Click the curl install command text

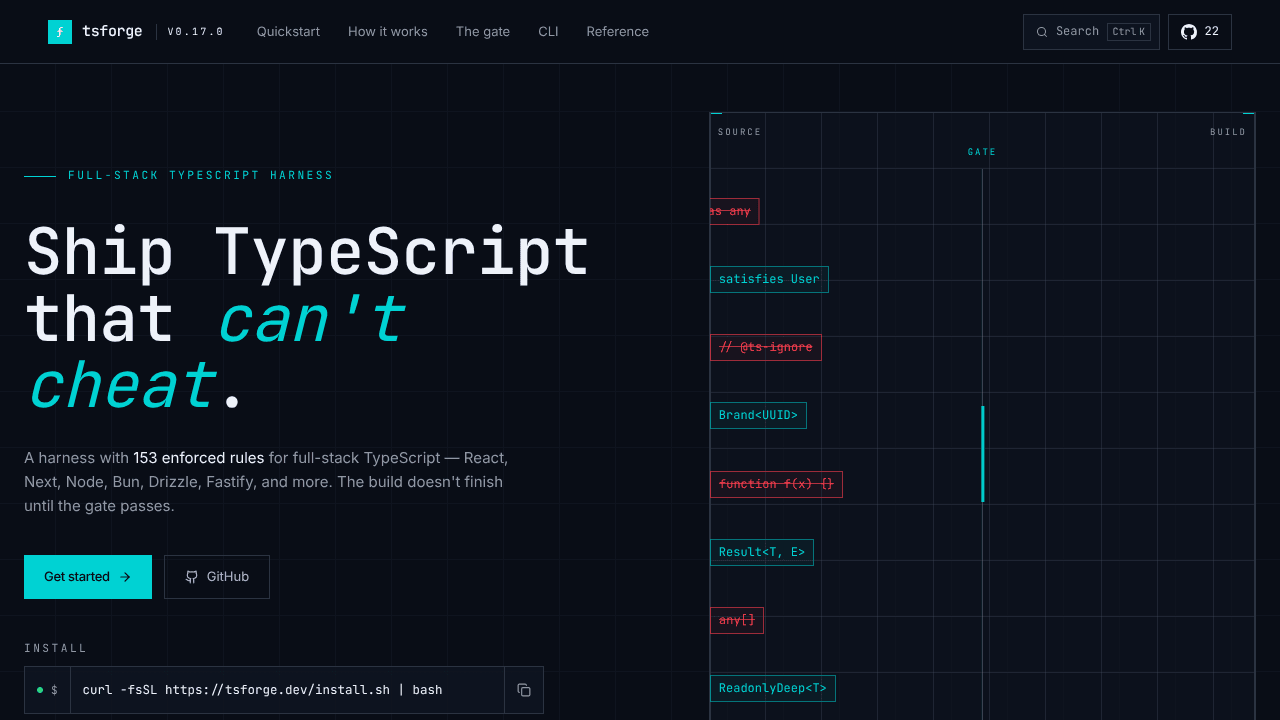click(262, 690)
